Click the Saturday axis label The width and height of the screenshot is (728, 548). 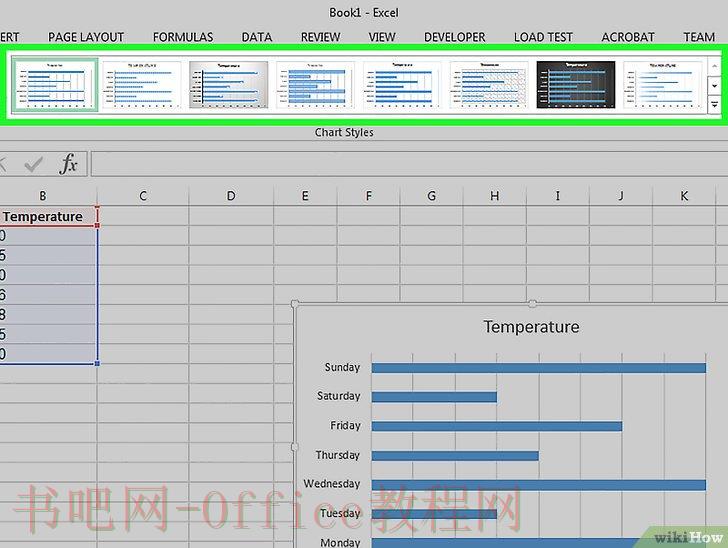[338, 396]
